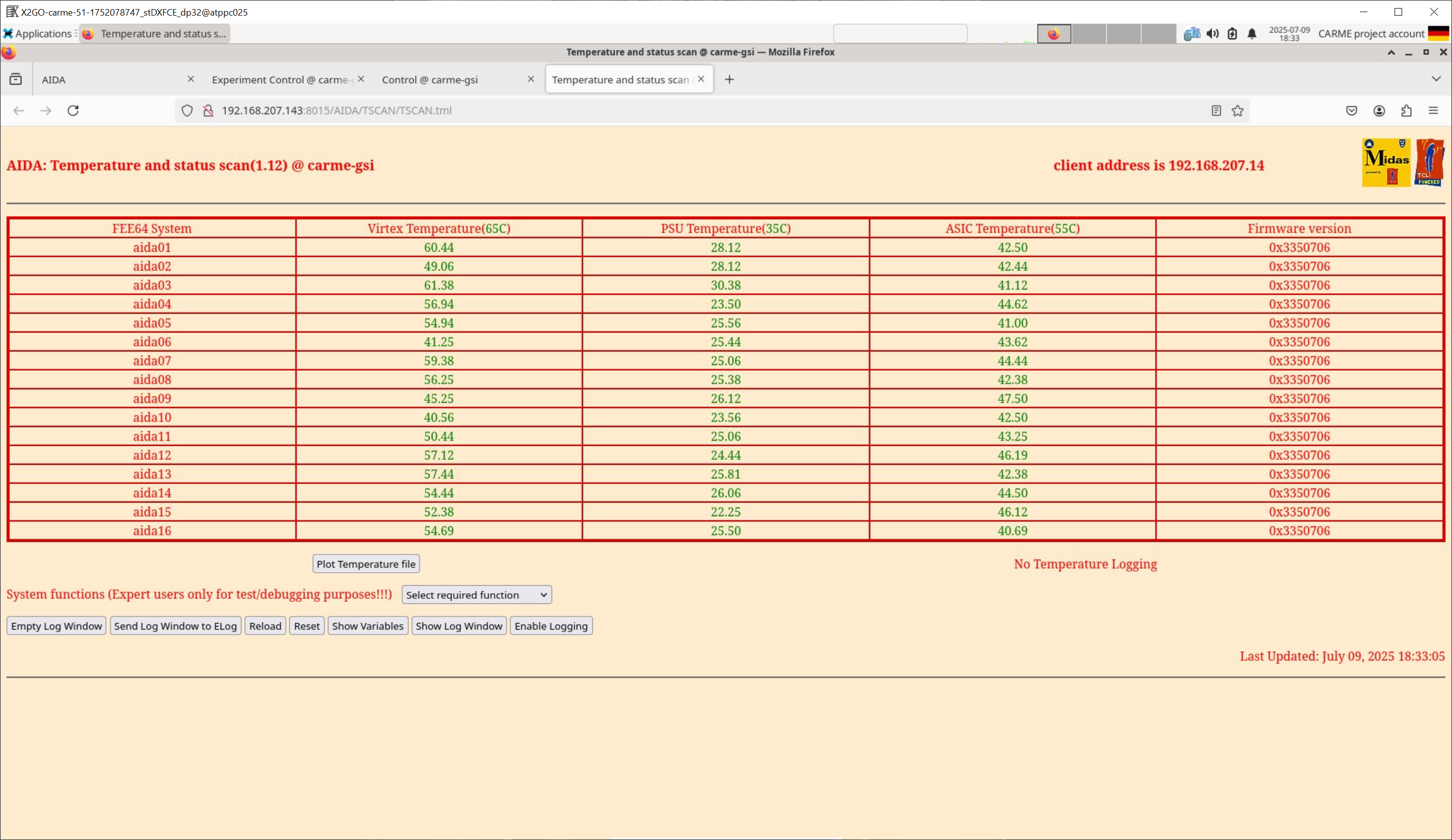Click the shield tracking protection icon
Viewport: 1452px width, 840px height.
pos(187,111)
